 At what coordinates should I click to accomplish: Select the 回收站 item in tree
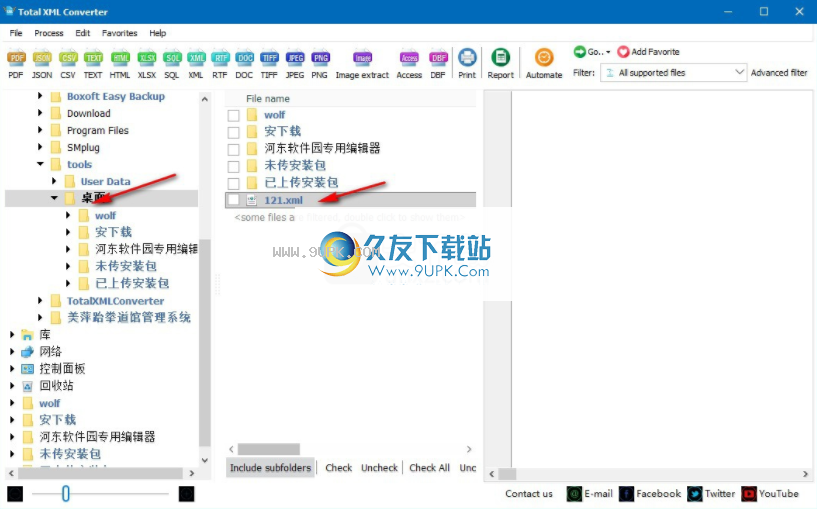point(56,386)
